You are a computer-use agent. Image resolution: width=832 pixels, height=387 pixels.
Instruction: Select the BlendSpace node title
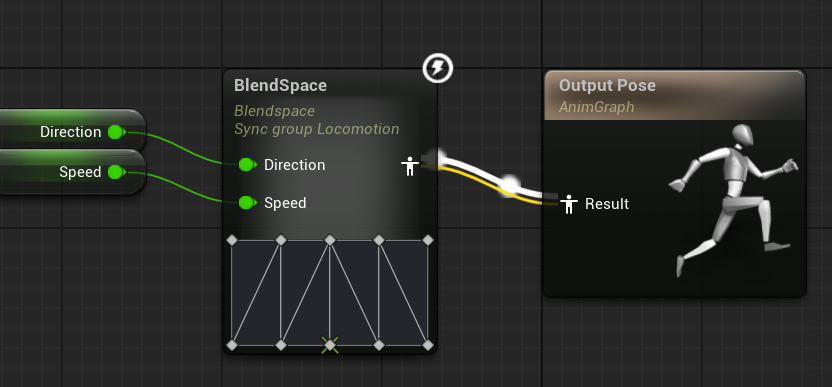(280, 85)
